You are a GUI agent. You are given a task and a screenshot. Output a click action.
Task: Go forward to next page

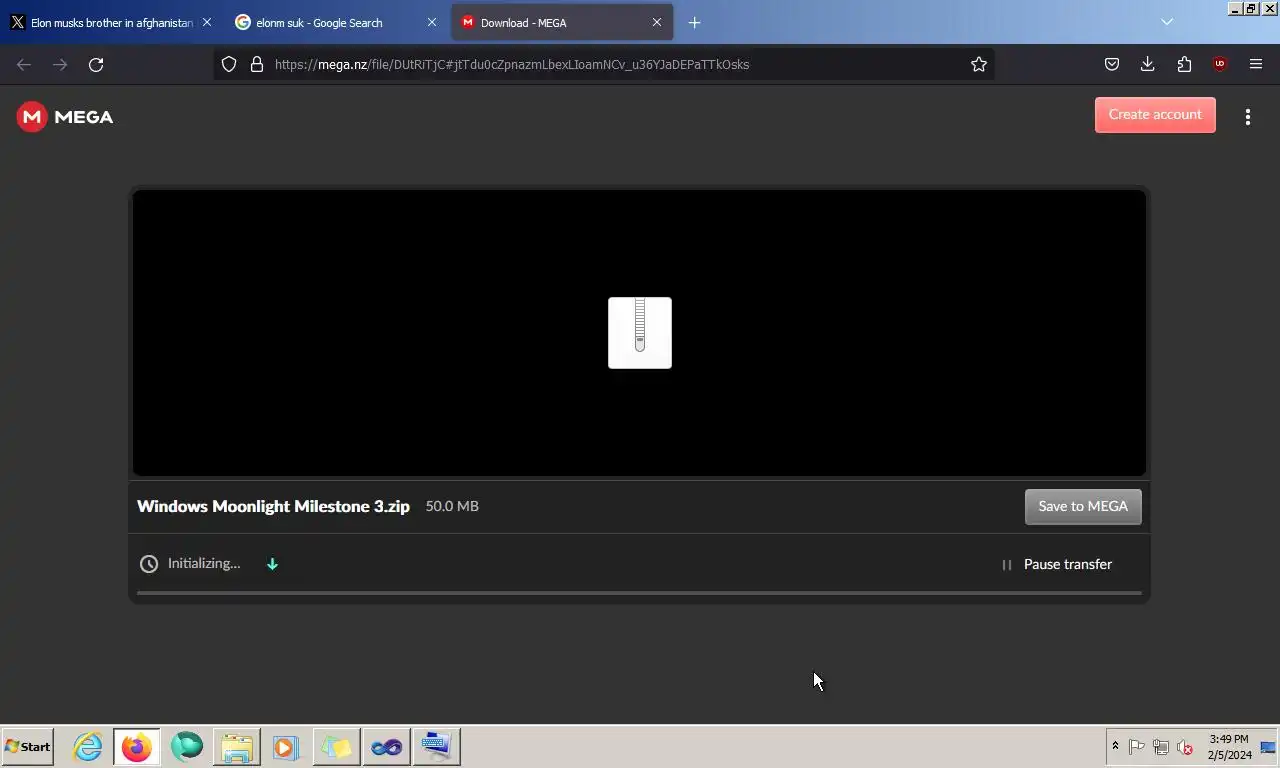(60, 64)
